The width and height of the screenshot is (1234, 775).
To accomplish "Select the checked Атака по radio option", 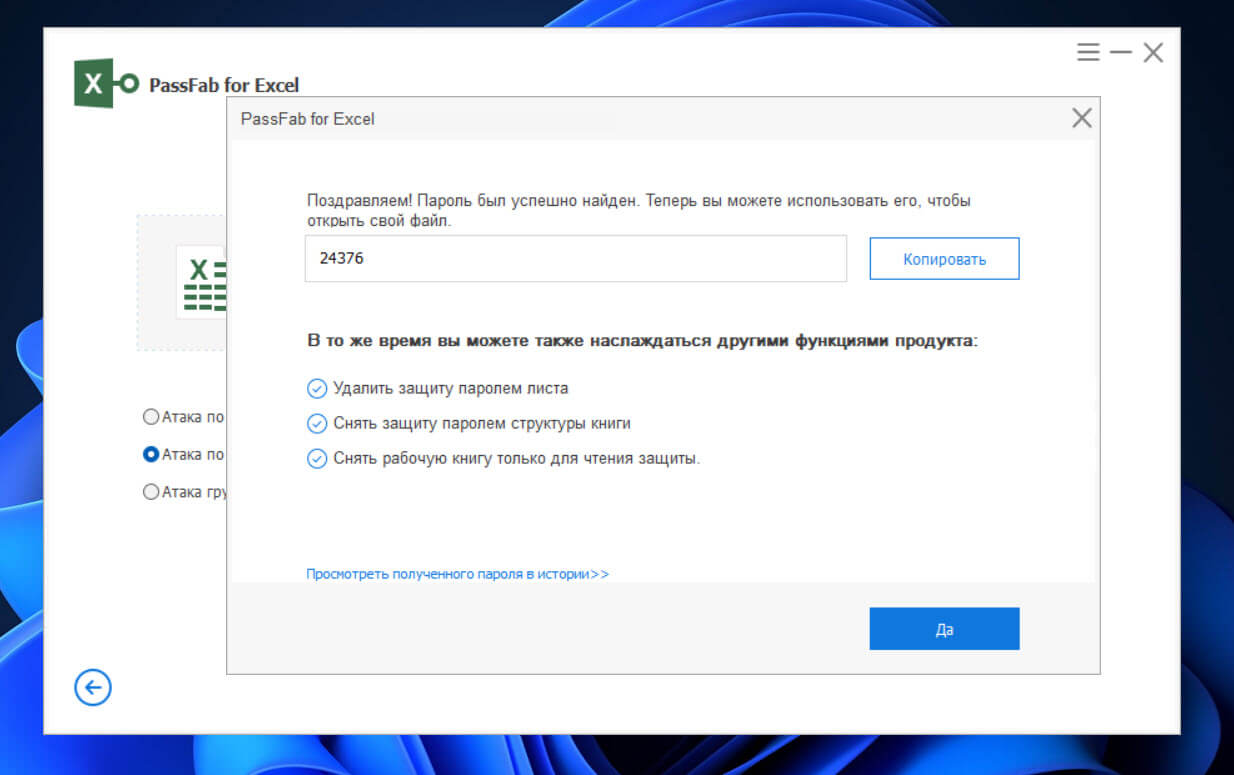I will [151, 454].
